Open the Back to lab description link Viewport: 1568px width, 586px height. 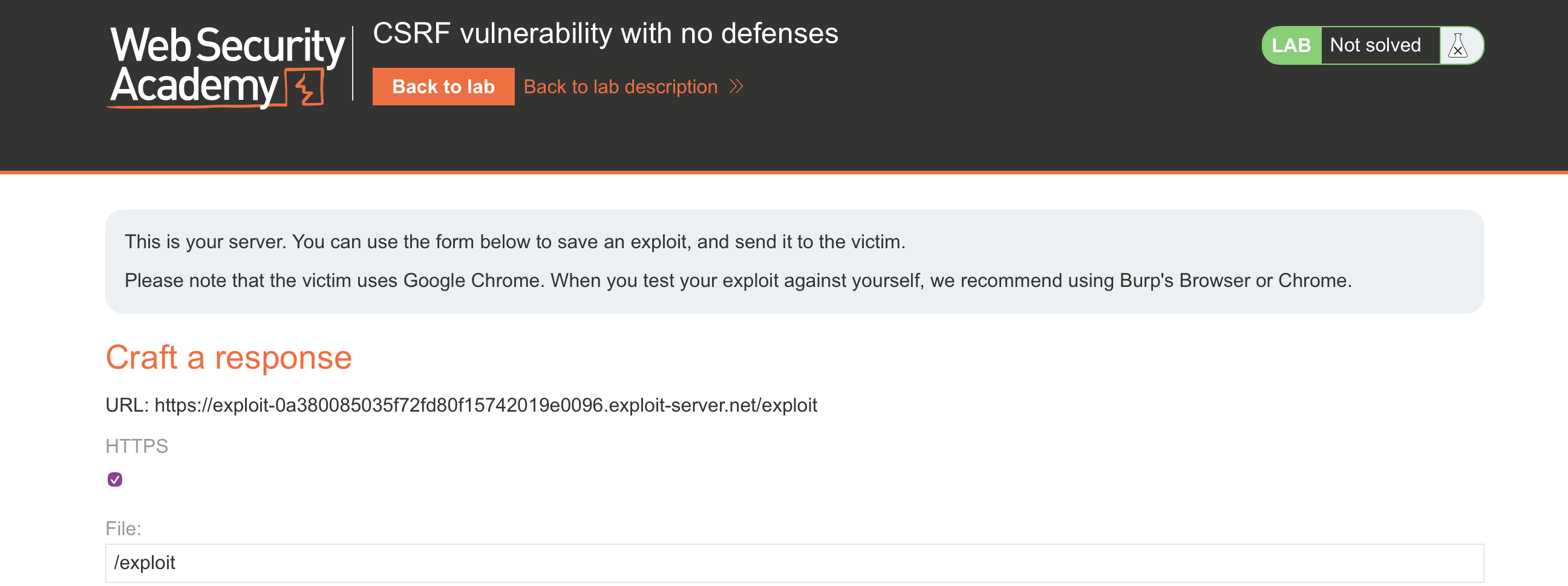coord(620,87)
